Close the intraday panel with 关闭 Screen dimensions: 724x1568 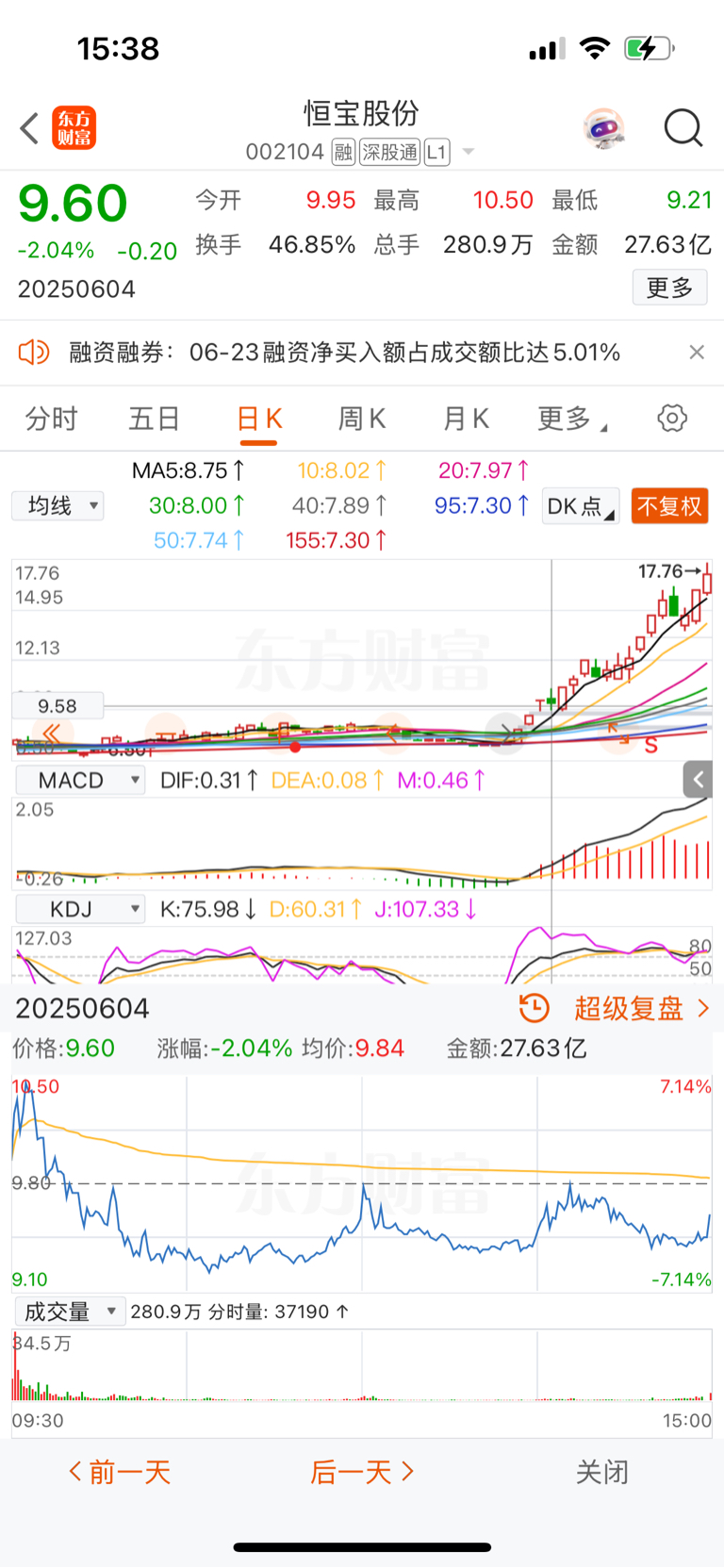(x=601, y=1472)
